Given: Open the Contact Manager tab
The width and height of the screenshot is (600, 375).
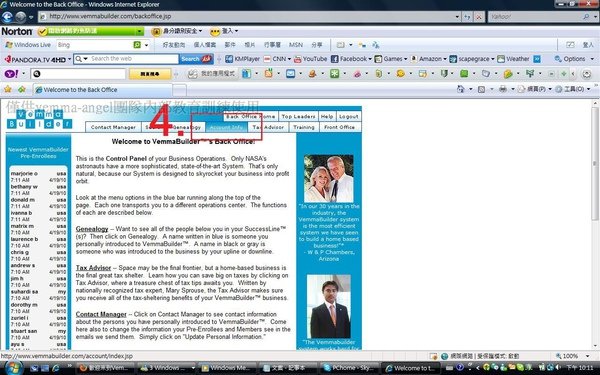Looking at the screenshot, I should point(113,127).
